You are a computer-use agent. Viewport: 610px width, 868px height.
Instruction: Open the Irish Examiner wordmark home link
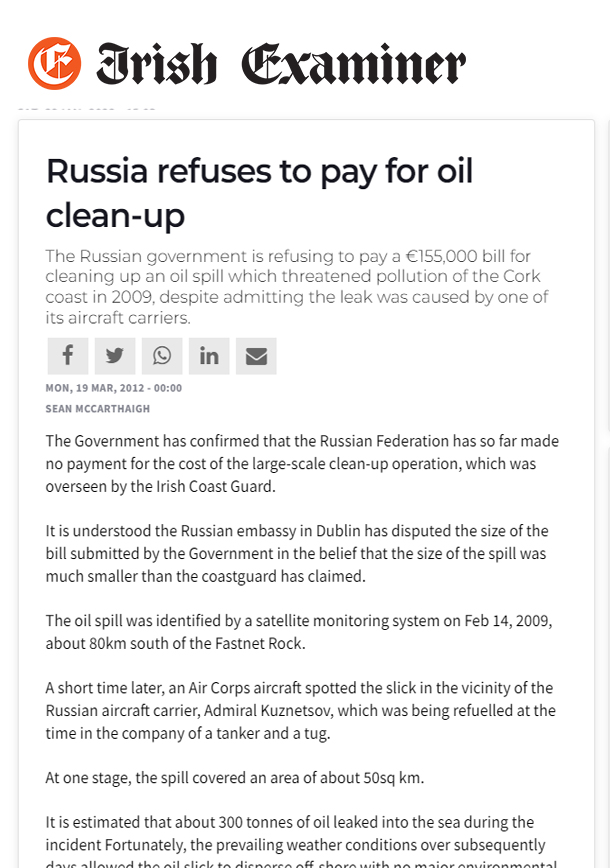tap(281, 64)
